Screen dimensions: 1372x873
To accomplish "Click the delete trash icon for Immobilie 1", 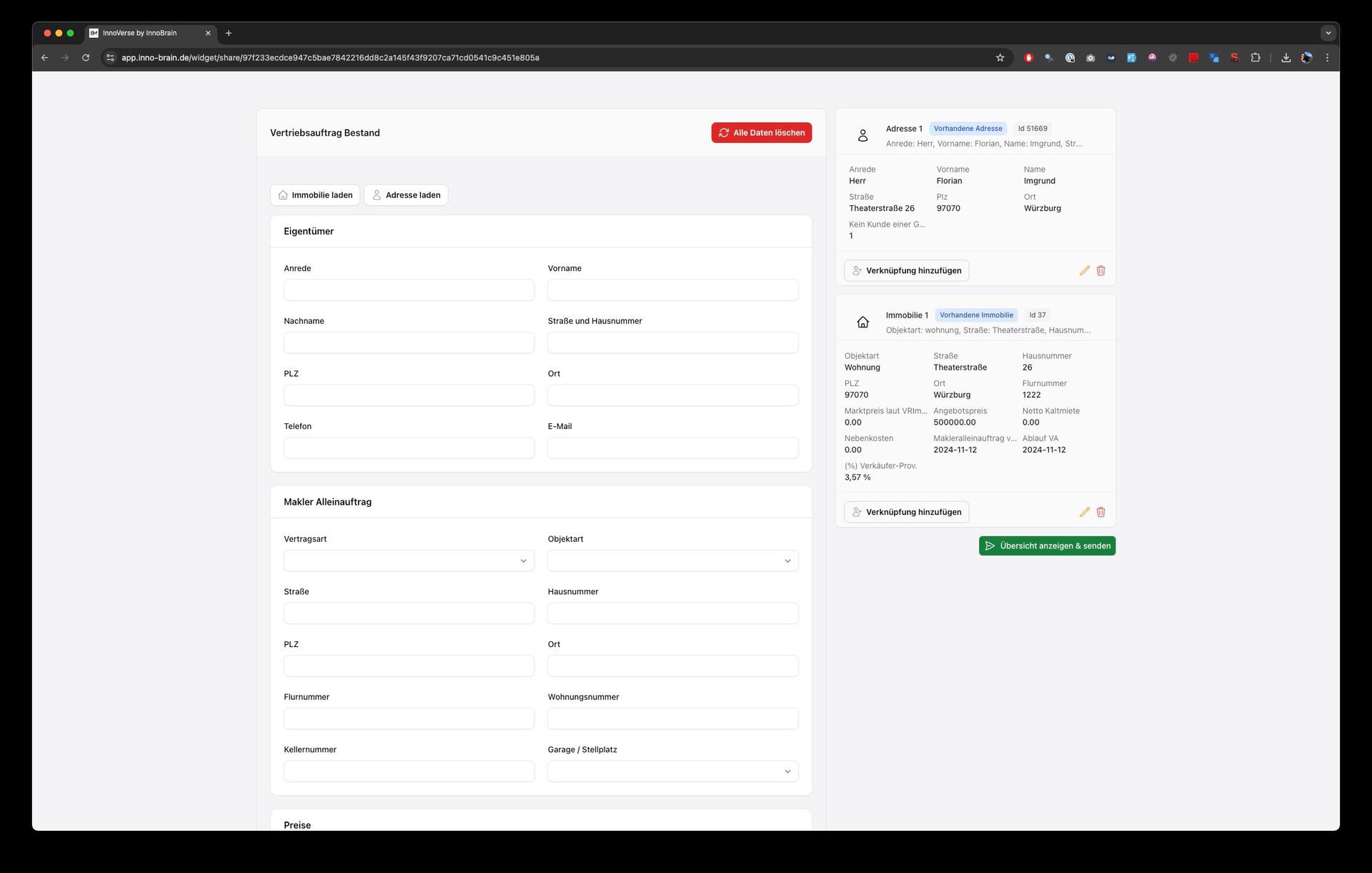I will [x=1101, y=512].
